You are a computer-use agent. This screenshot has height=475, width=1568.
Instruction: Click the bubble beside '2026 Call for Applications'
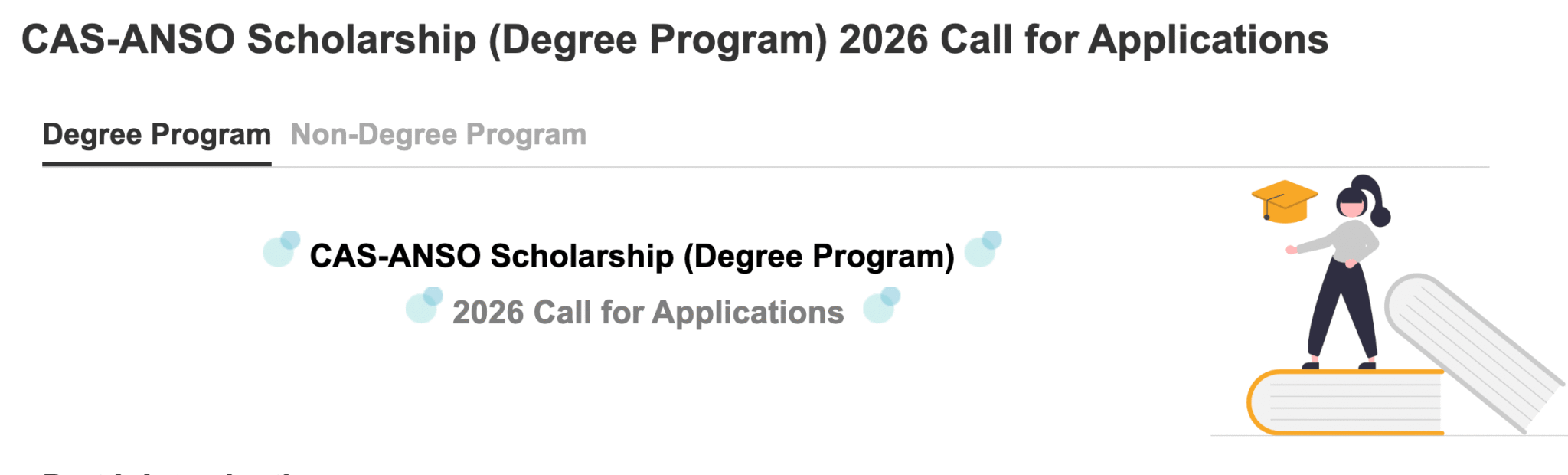pos(423,310)
